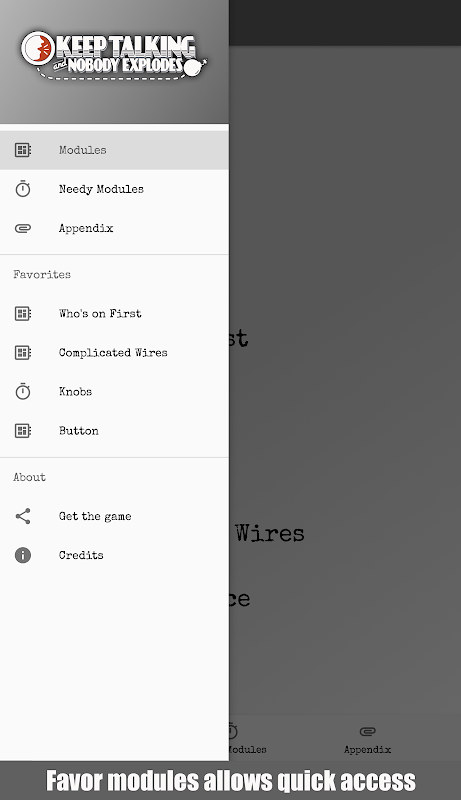461x800 pixels.
Task: Click the stopwatch icon beside Needy Modules
Action: point(22,189)
